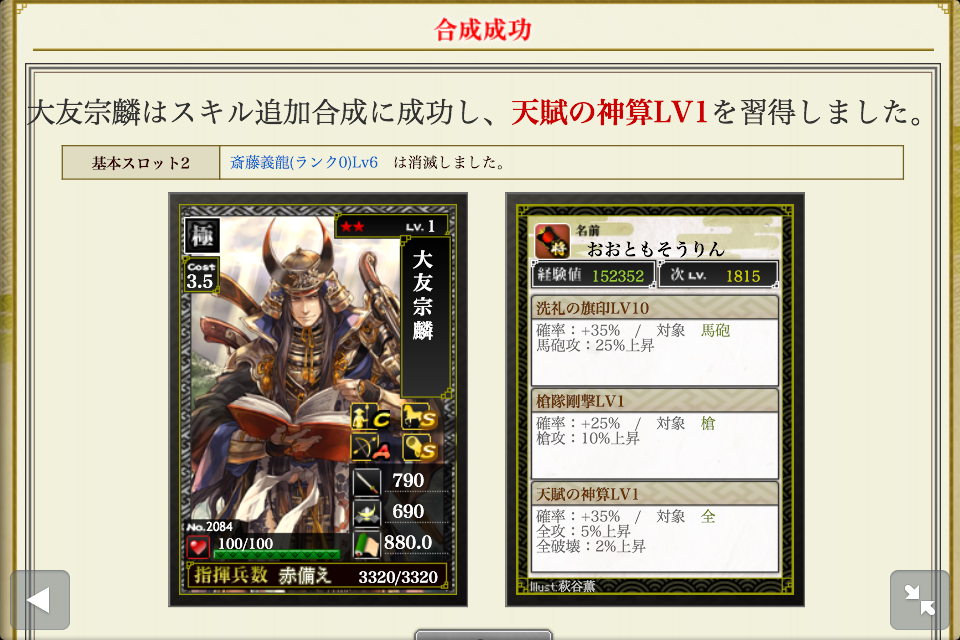Select the cavalry aptitude S icon

419,416
